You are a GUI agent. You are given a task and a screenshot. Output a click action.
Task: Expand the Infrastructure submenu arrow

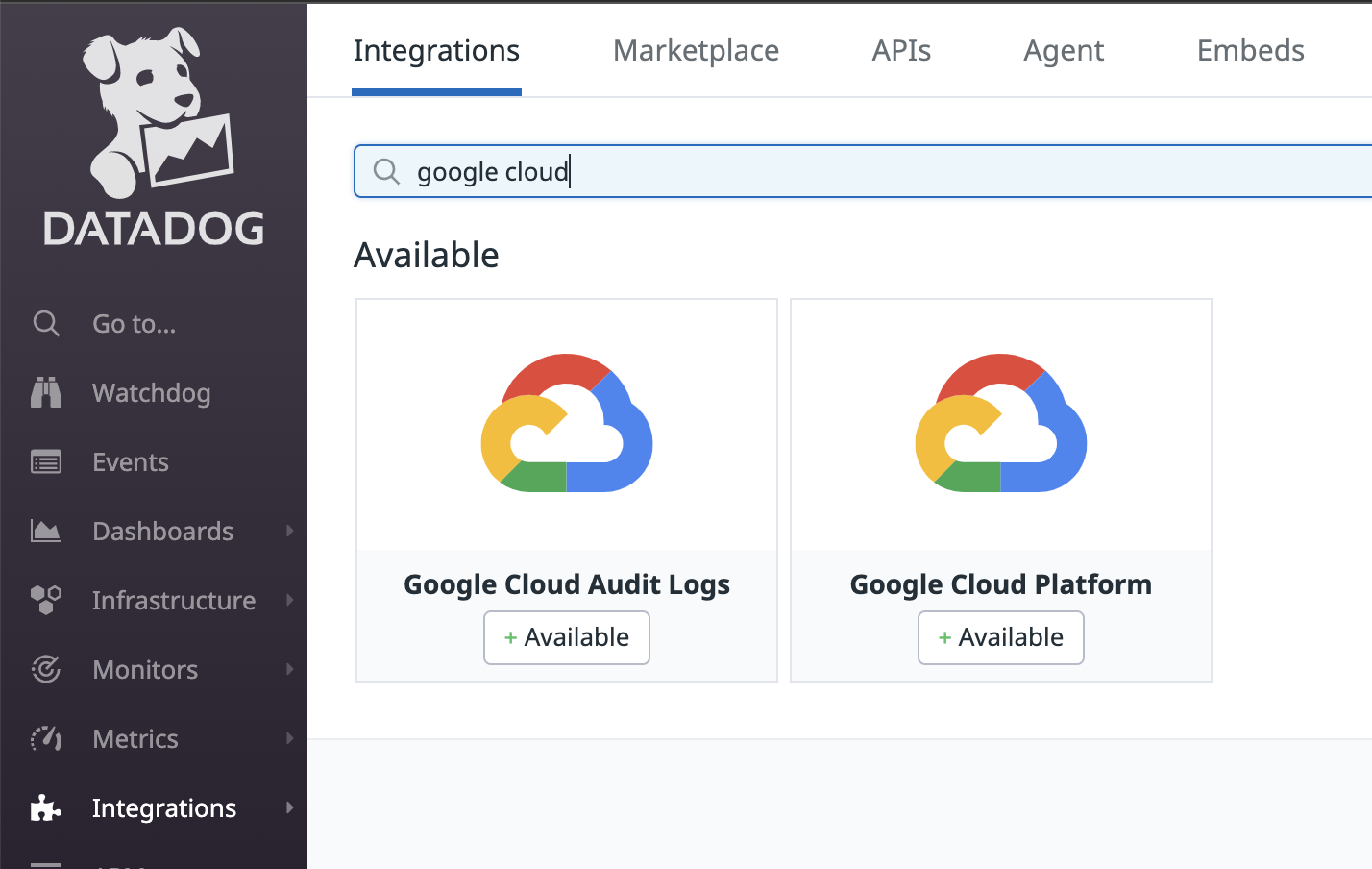(289, 601)
